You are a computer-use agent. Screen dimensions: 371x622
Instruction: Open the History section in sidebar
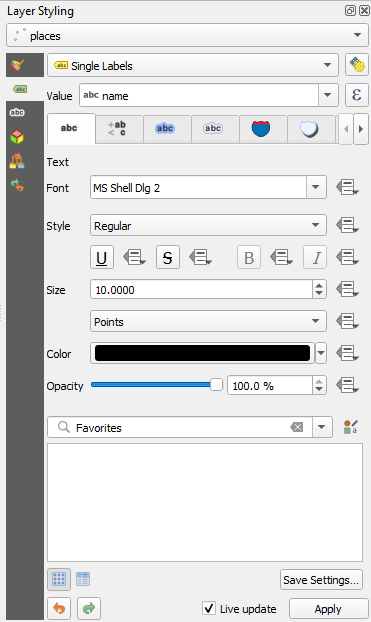click(x=17, y=185)
